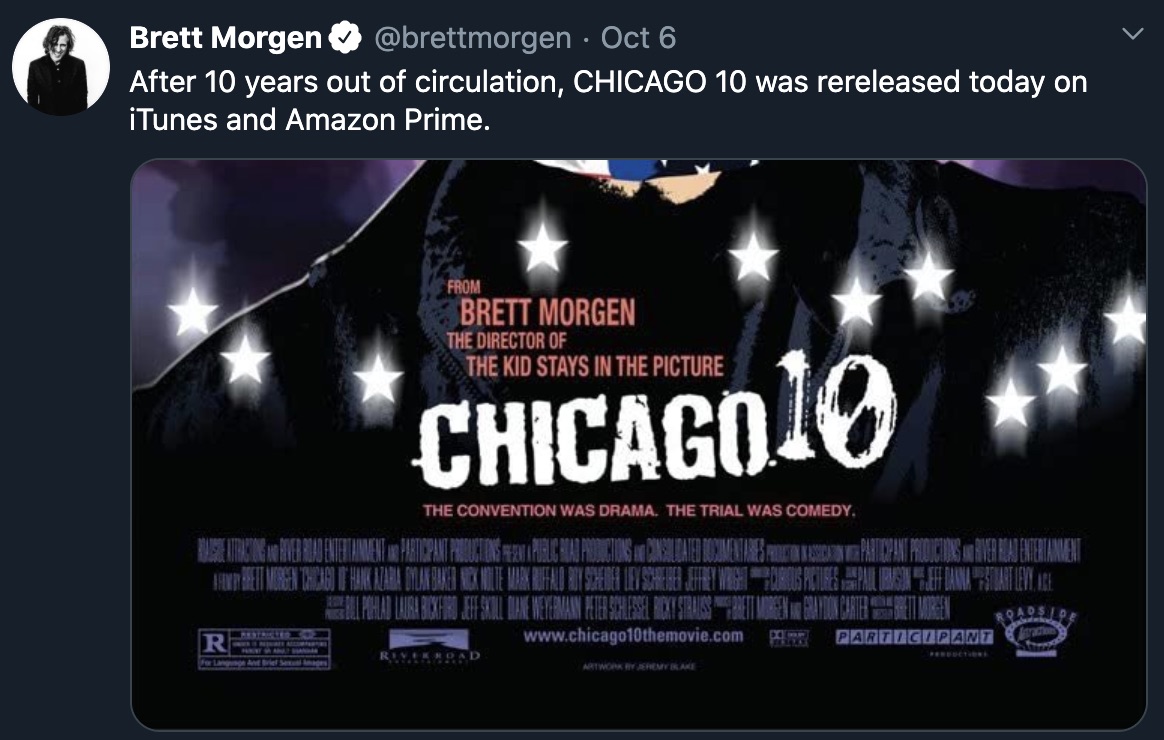Expand the tweet options chevron
Screen dimensions: 1164x740
pyautogui.click(x=1132, y=34)
